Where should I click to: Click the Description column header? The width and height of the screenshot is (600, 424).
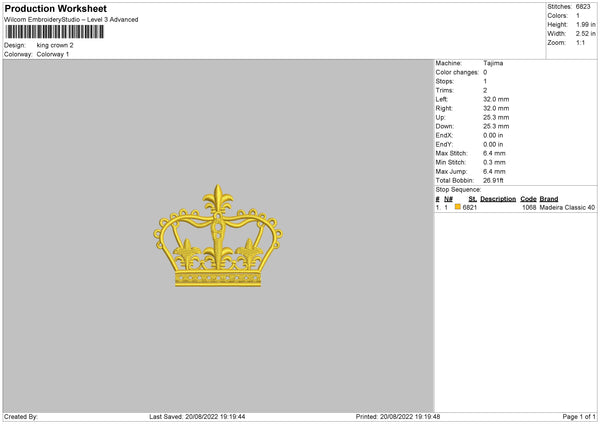pyautogui.click(x=498, y=199)
